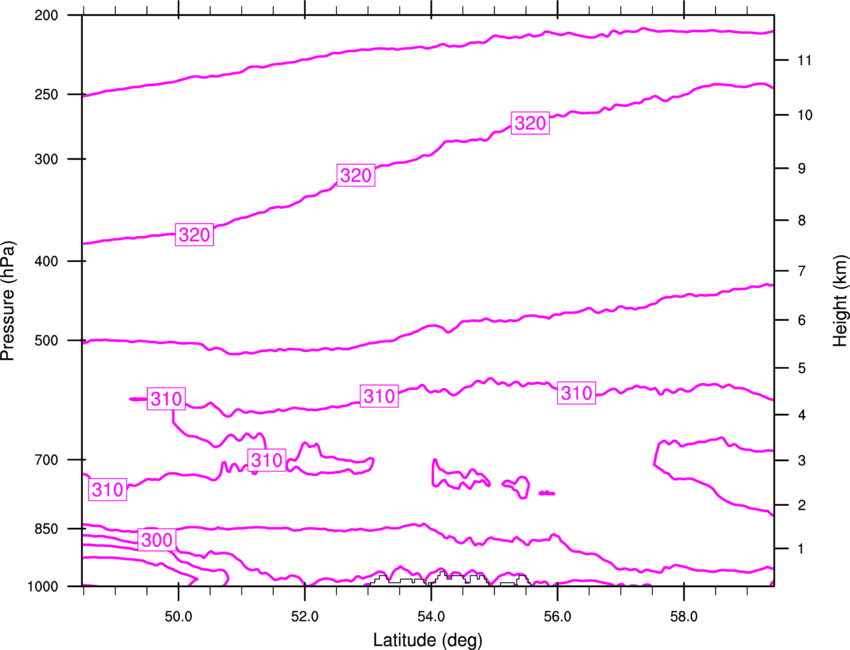Pick the 11 km height tick label
850x650 pixels.
pyautogui.click(x=804, y=60)
